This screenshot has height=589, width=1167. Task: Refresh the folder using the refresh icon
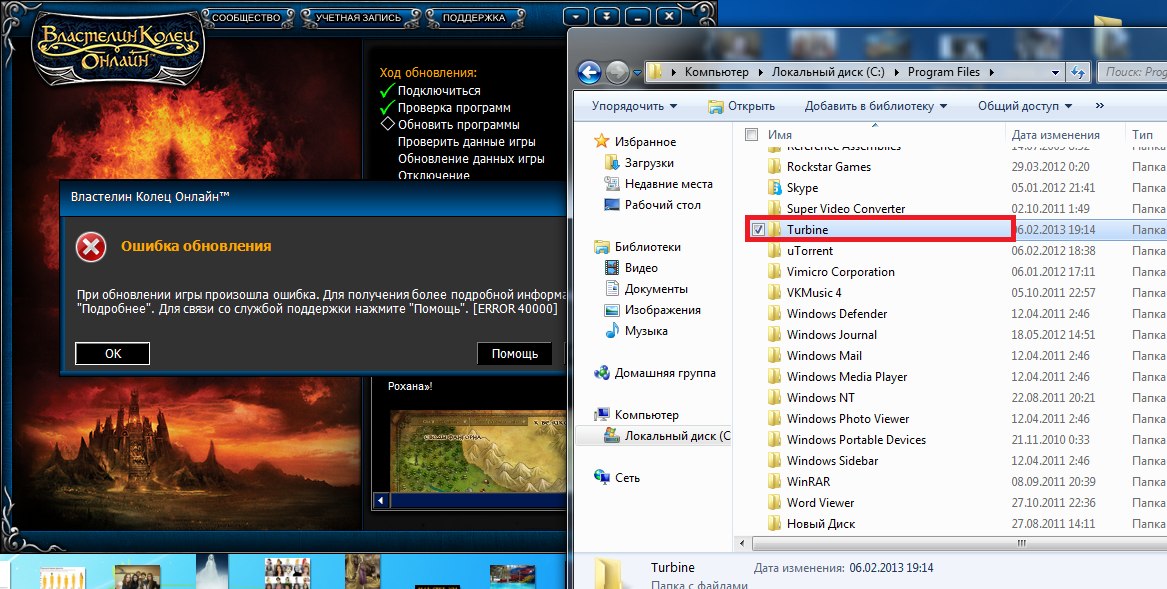point(1077,72)
